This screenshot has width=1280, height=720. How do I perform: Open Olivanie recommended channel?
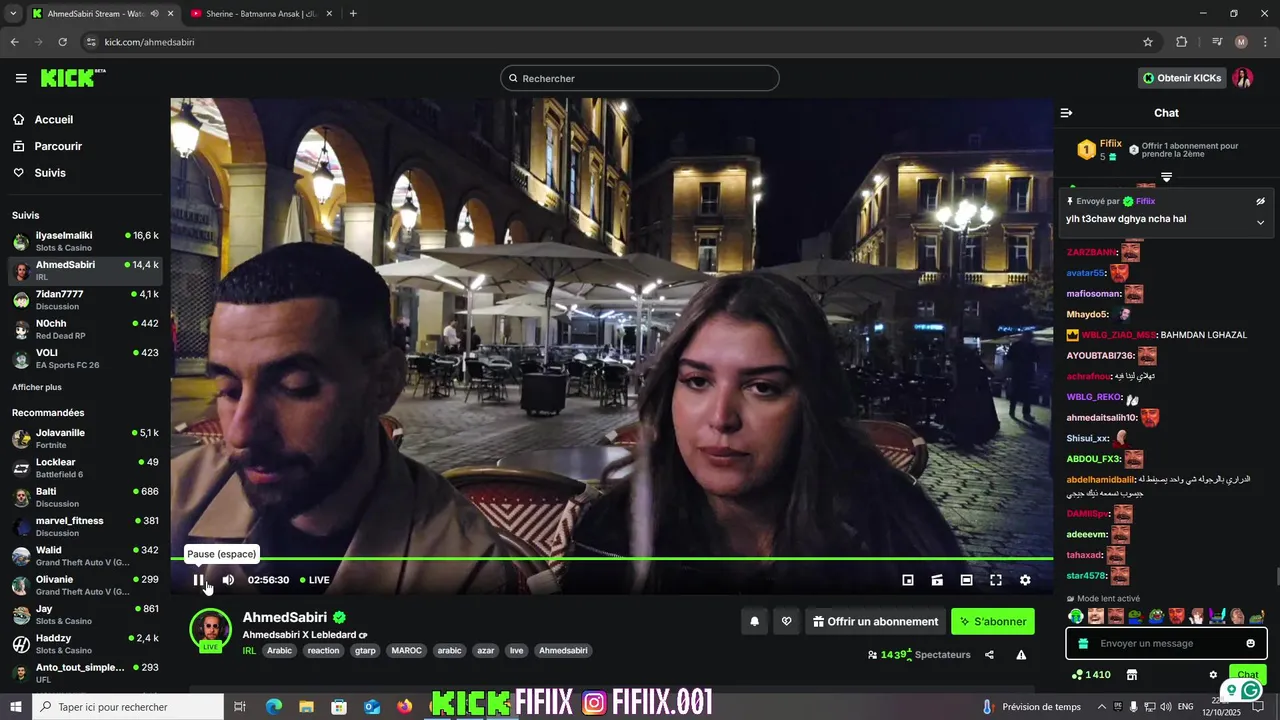click(x=85, y=585)
